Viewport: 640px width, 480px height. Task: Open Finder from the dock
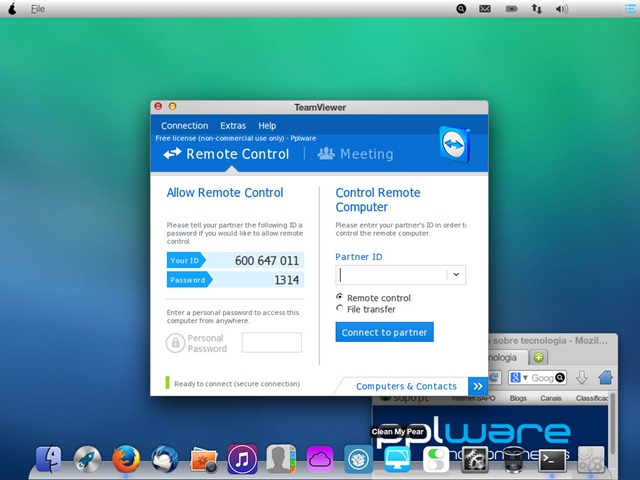49,460
